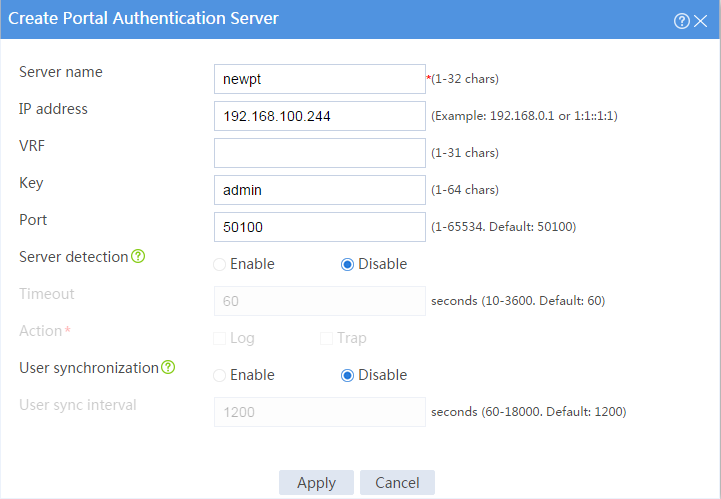Select Disable for User synchronization
Screen dimensions: 721x499
[347, 375]
